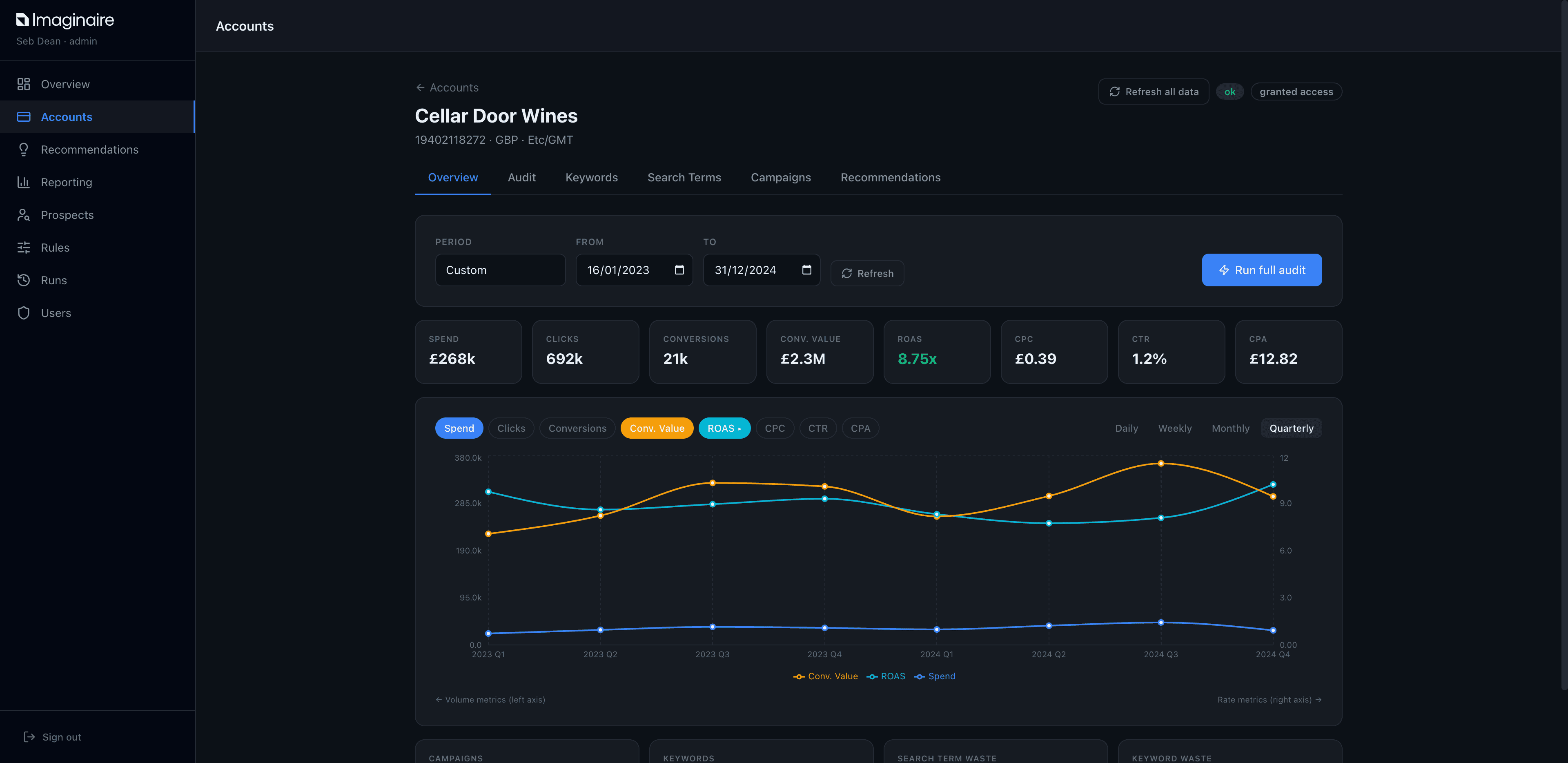Click the Rules sliders icon
The width and height of the screenshot is (1568, 763).
pos(24,248)
